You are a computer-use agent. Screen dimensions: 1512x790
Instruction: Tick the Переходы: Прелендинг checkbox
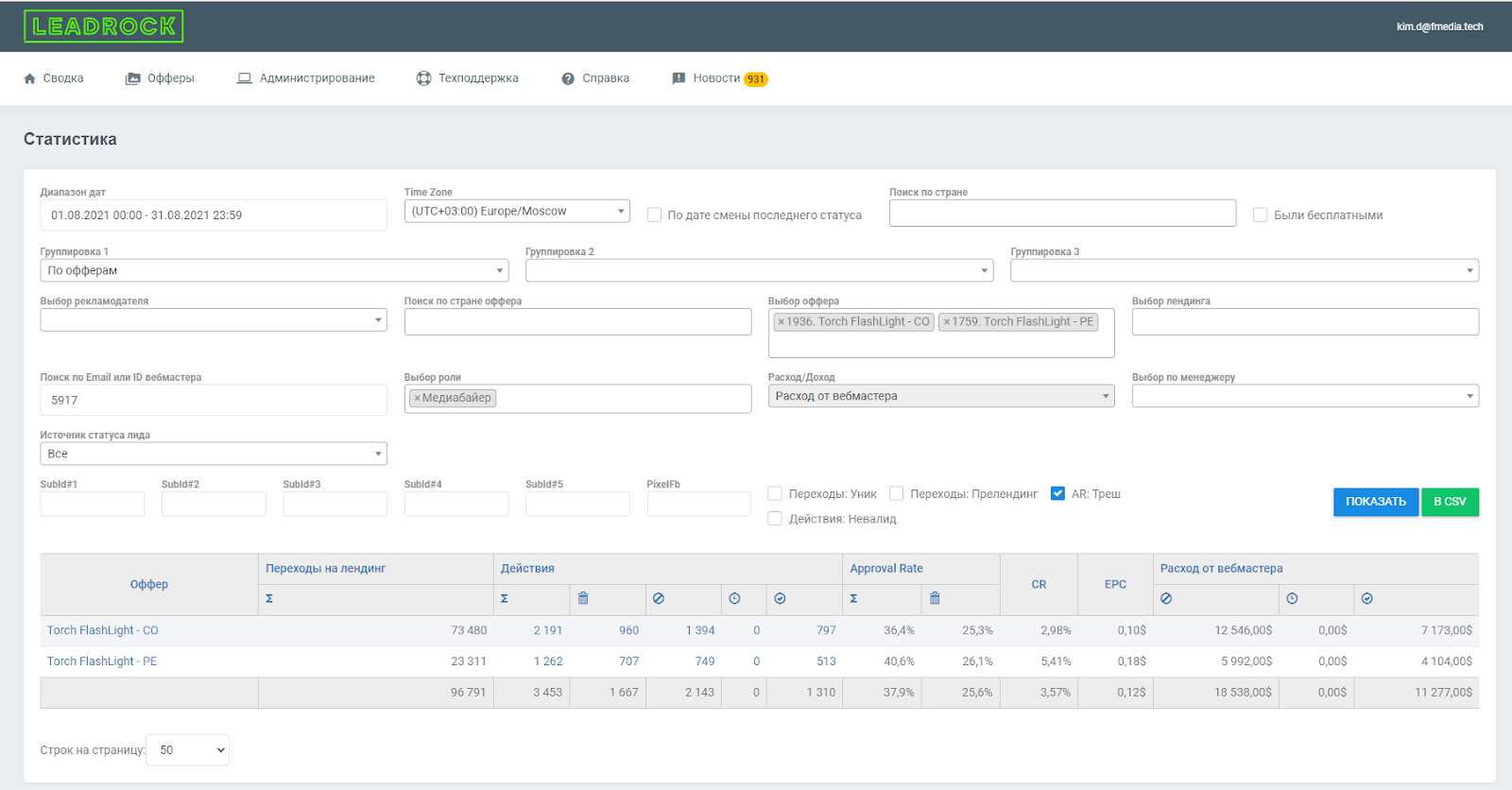pos(896,493)
